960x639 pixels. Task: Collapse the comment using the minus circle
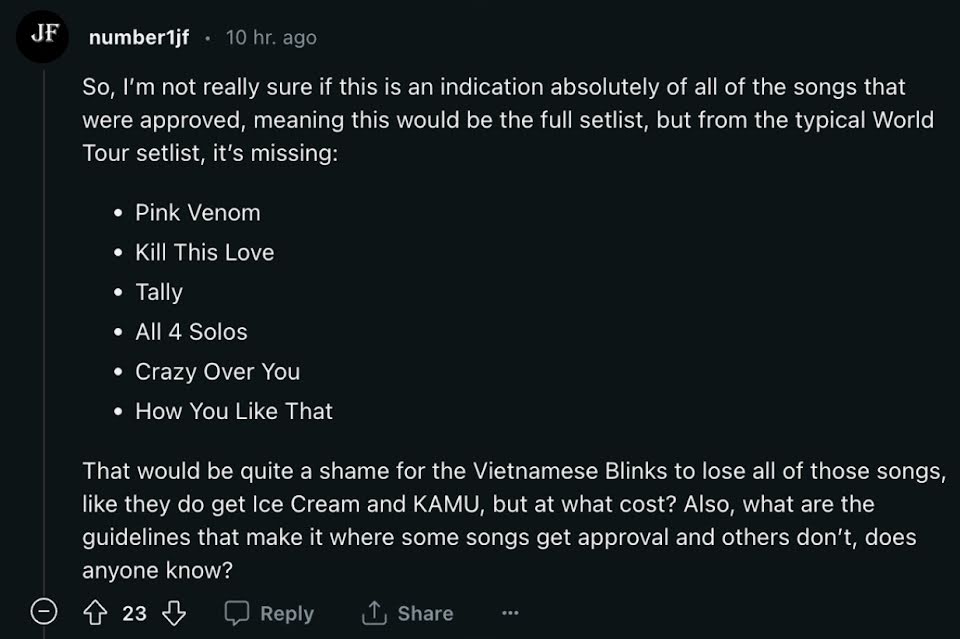44,611
